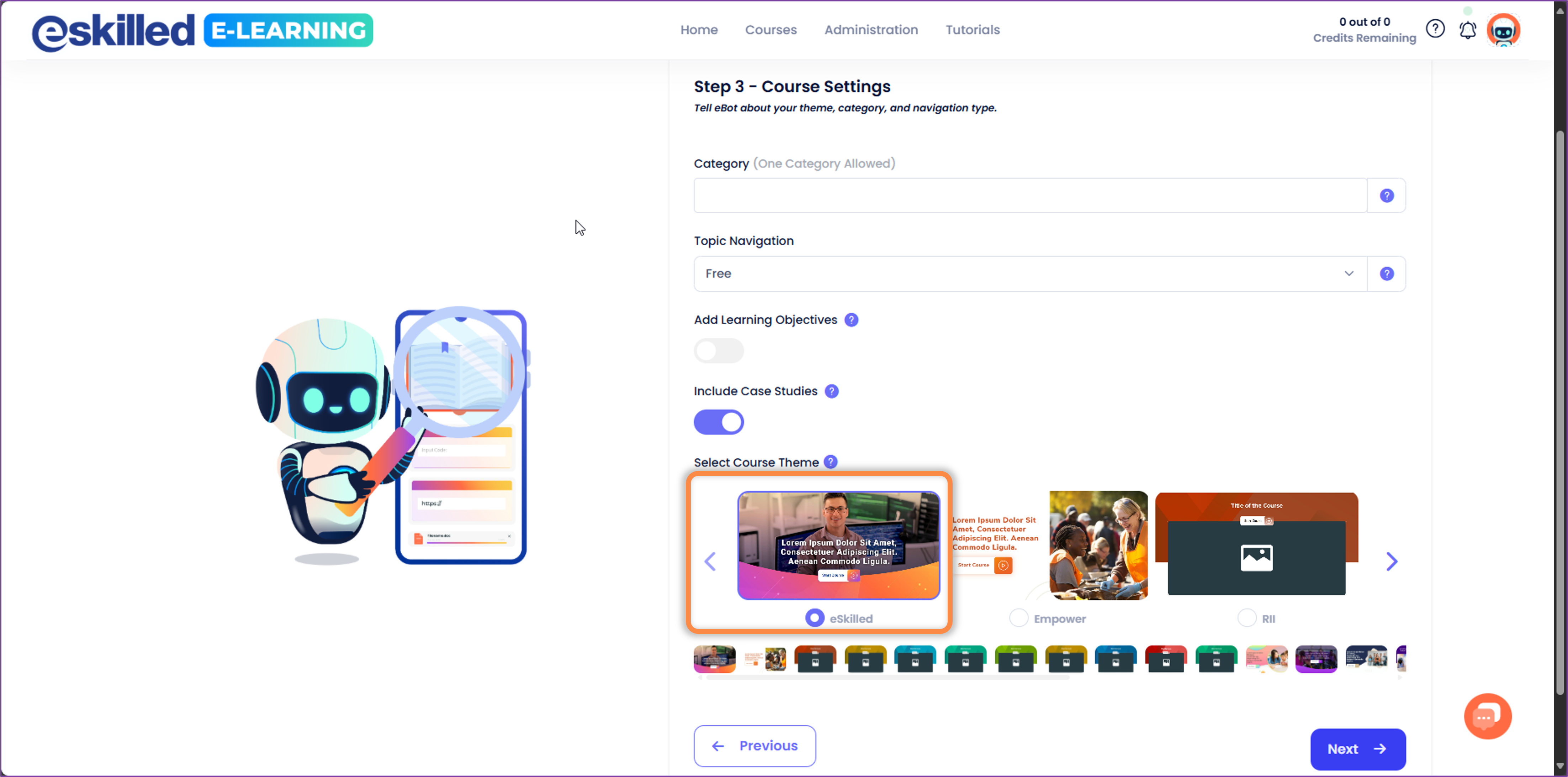
Task: Open the Administration menu
Action: [x=871, y=30]
